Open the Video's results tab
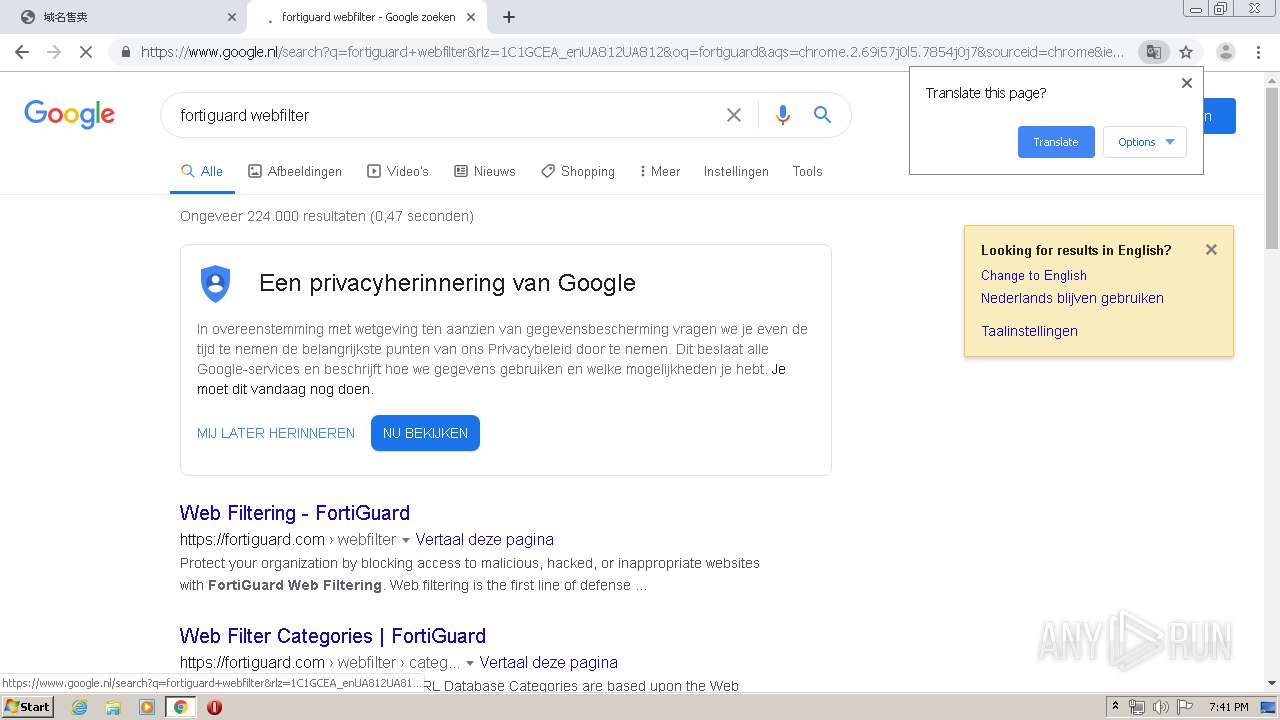1280x720 pixels. (398, 171)
